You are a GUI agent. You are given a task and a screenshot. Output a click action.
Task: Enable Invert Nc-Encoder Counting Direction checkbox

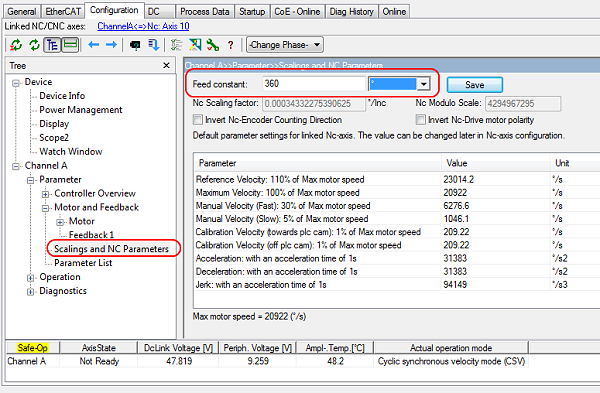tap(198, 120)
